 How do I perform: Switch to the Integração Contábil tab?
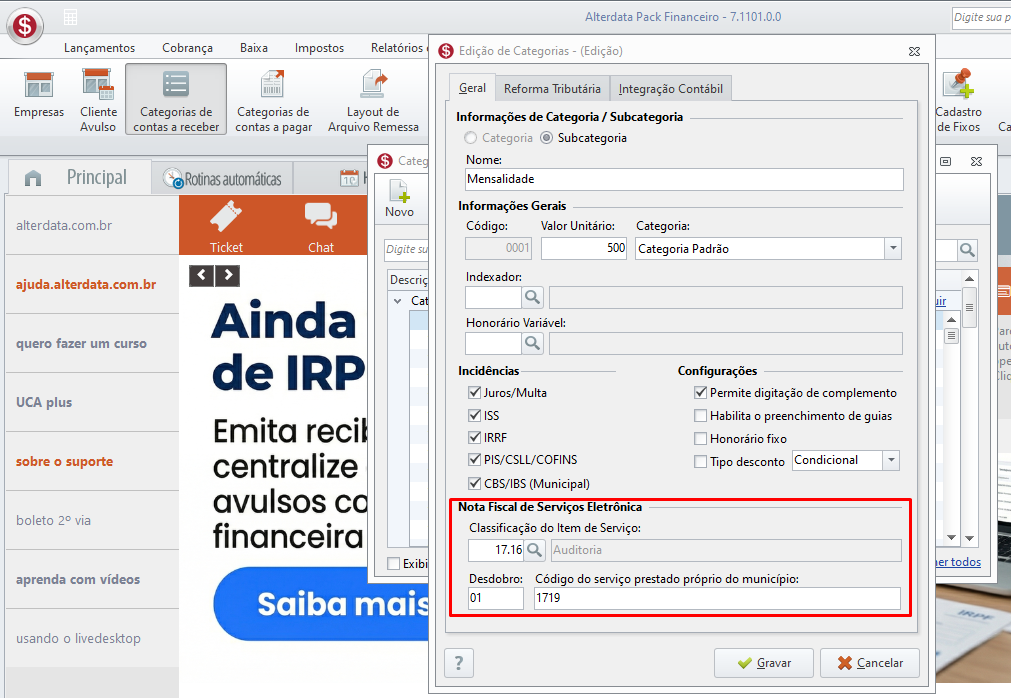click(671, 88)
